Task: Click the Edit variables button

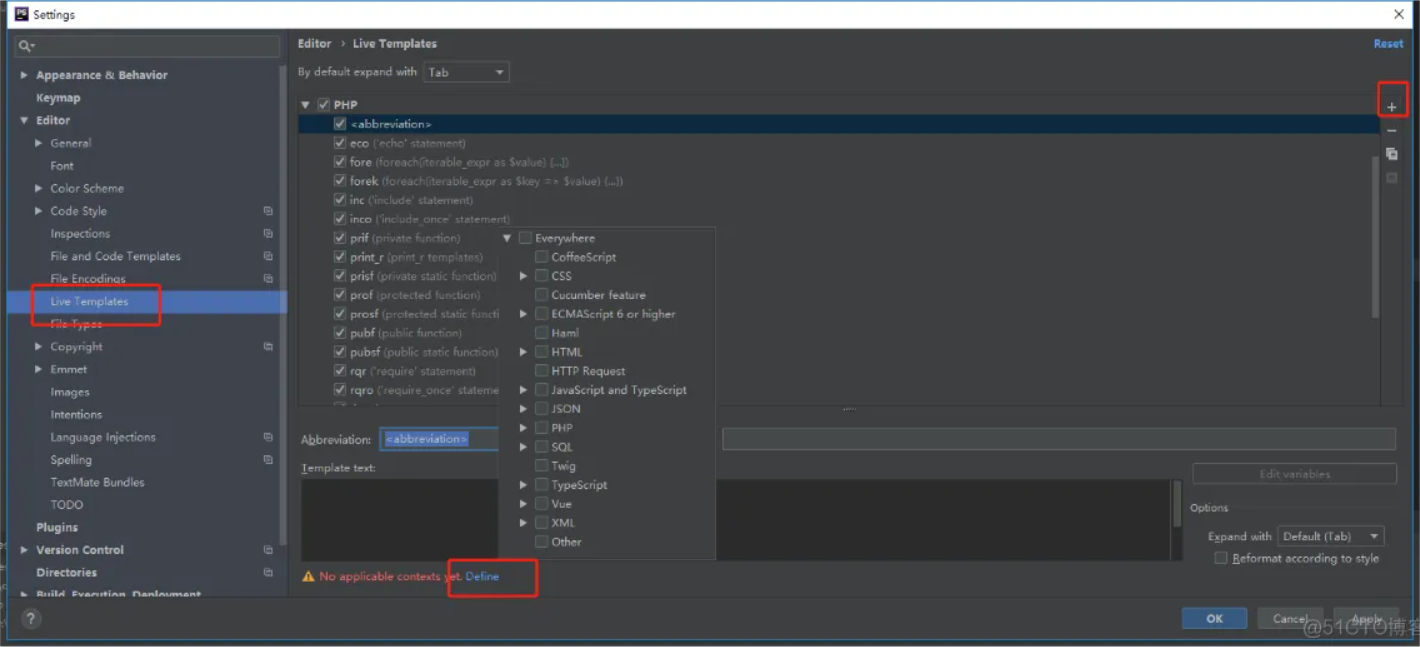Action: coord(1294,474)
